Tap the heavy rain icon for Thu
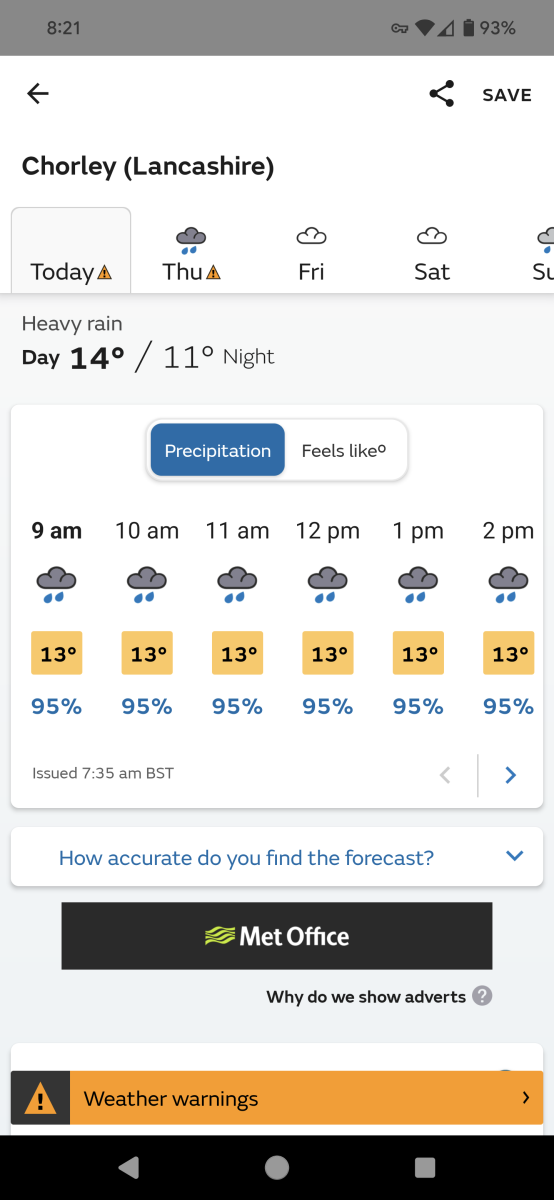The height and width of the screenshot is (1200, 554). [191, 238]
